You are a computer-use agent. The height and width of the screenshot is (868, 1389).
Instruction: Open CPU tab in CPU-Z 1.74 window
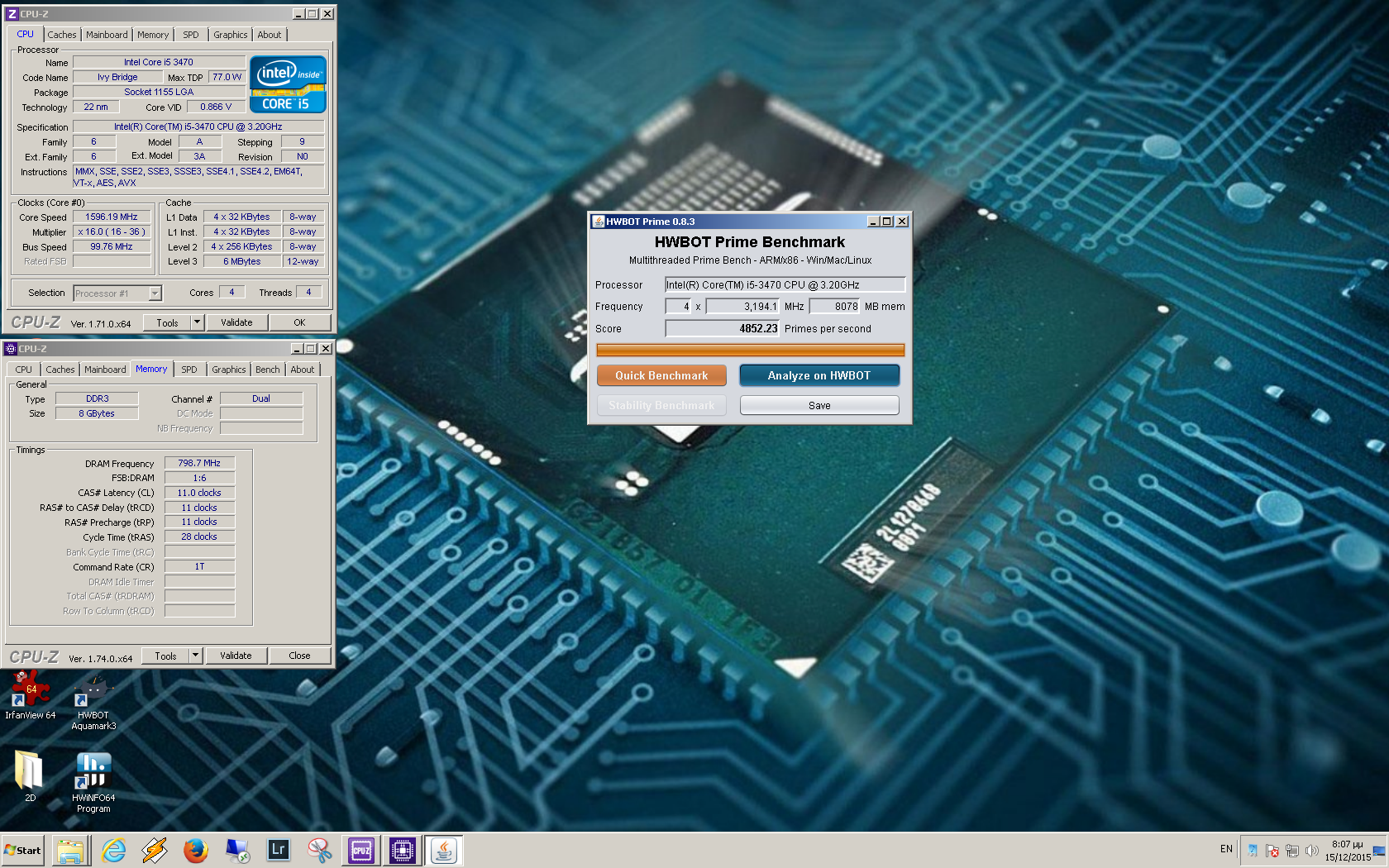click(x=24, y=370)
